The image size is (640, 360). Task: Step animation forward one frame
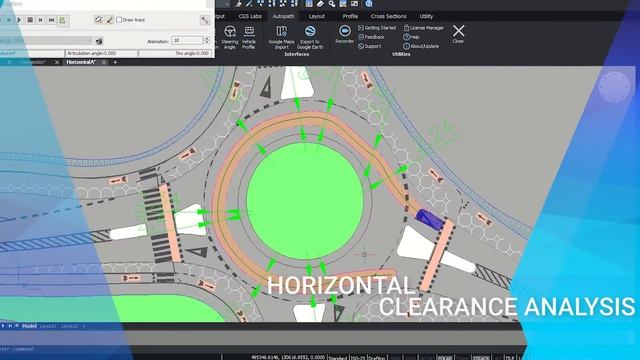coord(40,20)
